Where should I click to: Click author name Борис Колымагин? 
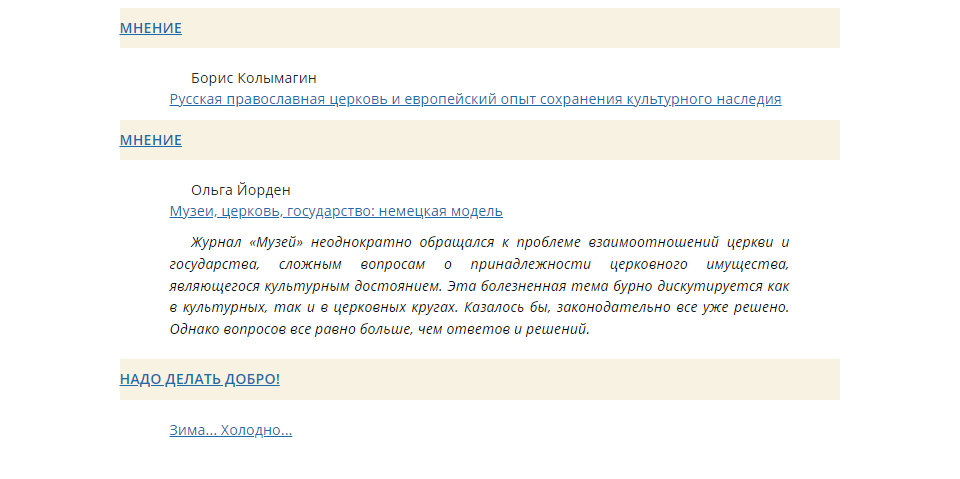253,78
